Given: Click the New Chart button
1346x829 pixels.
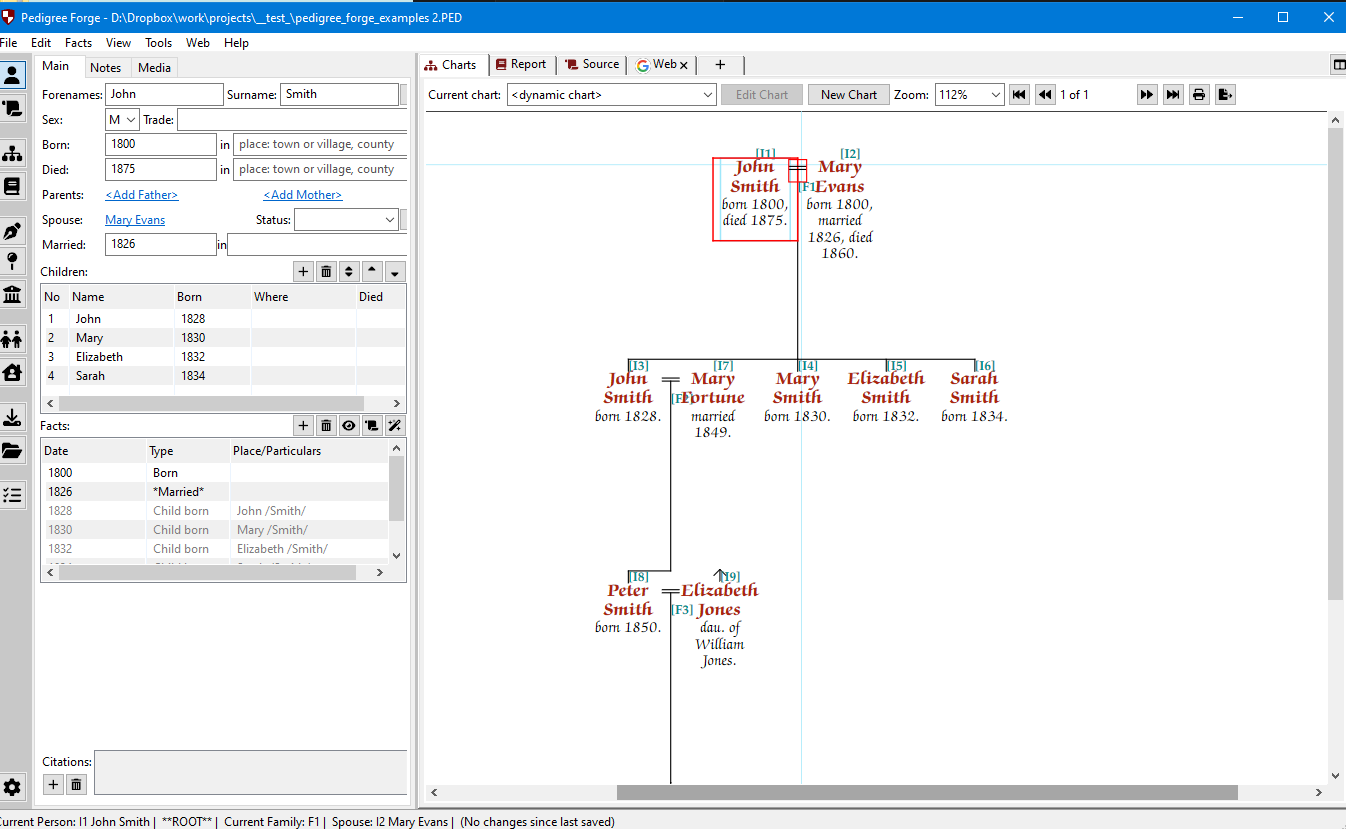Looking at the screenshot, I should tap(848, 95).
